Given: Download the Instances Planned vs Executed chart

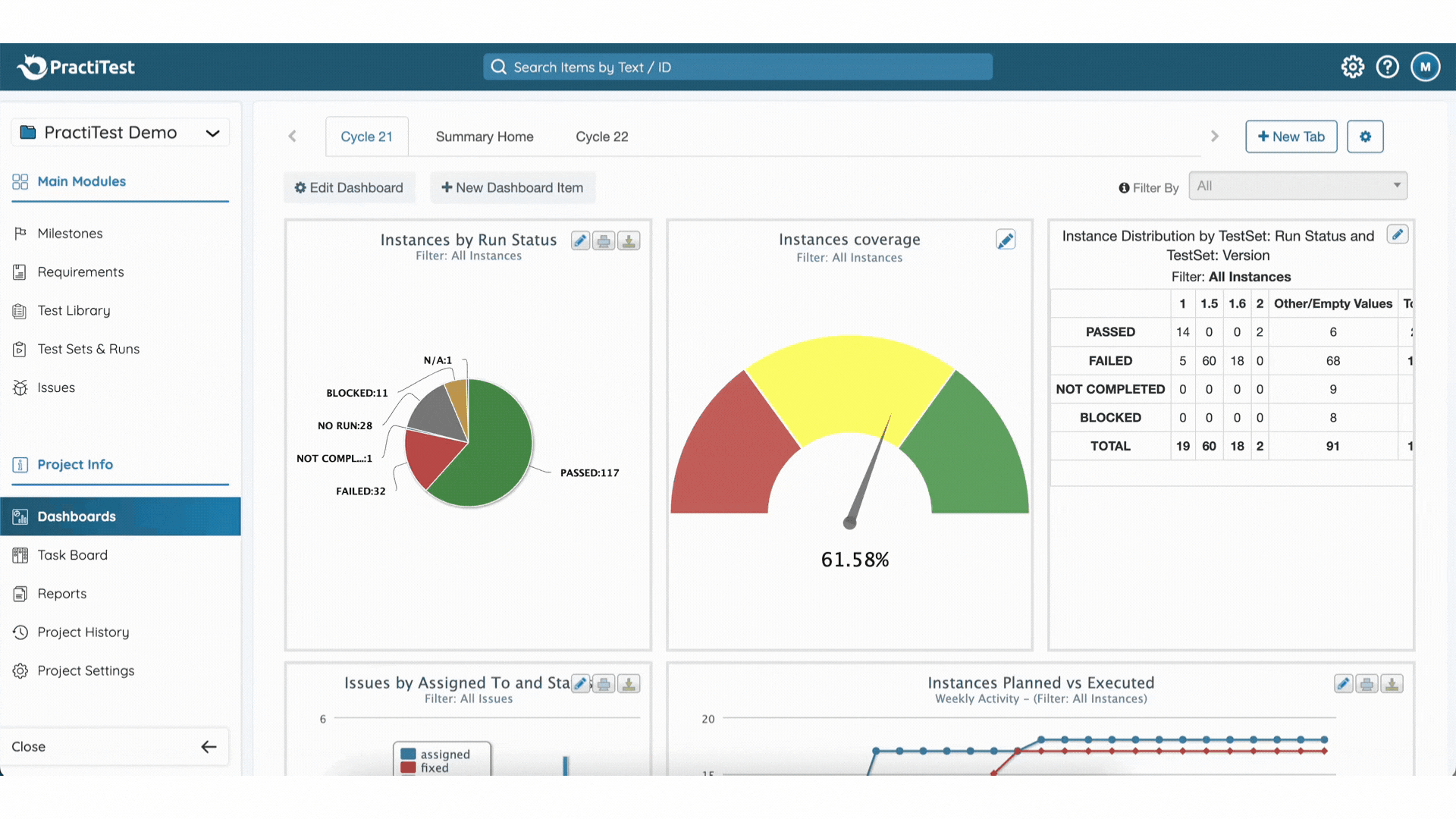Looking at the screenshot, I should click(x=1392, y=684).
